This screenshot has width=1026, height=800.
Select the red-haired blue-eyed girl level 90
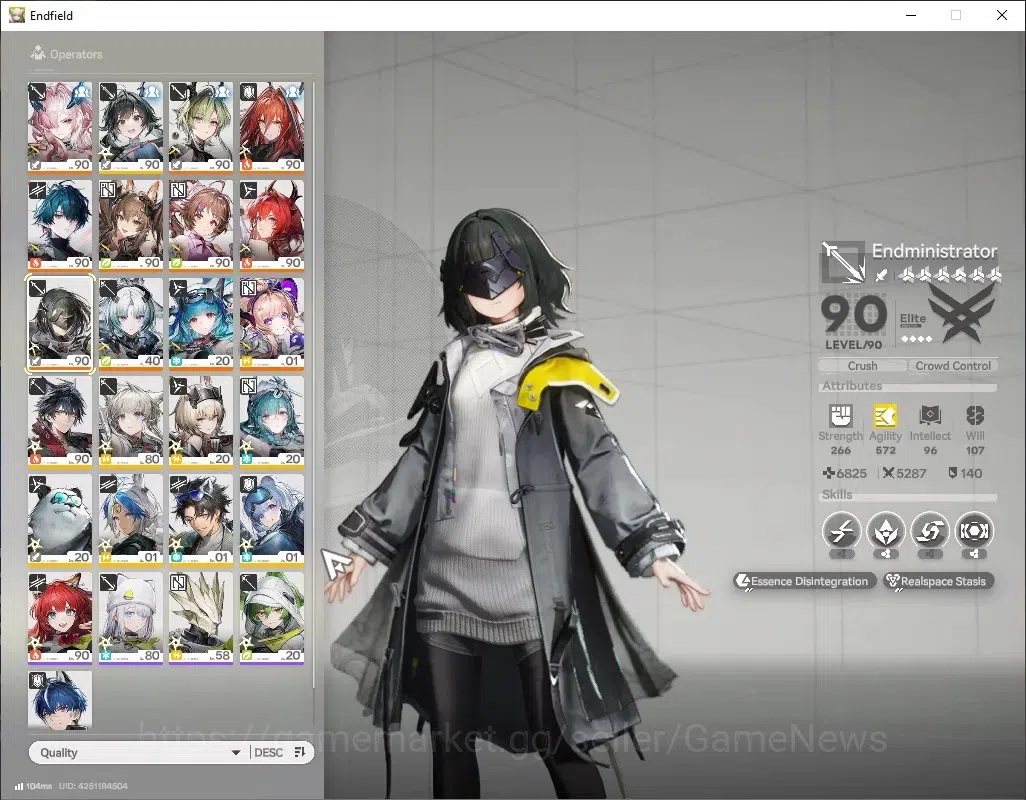click(60, 618)
